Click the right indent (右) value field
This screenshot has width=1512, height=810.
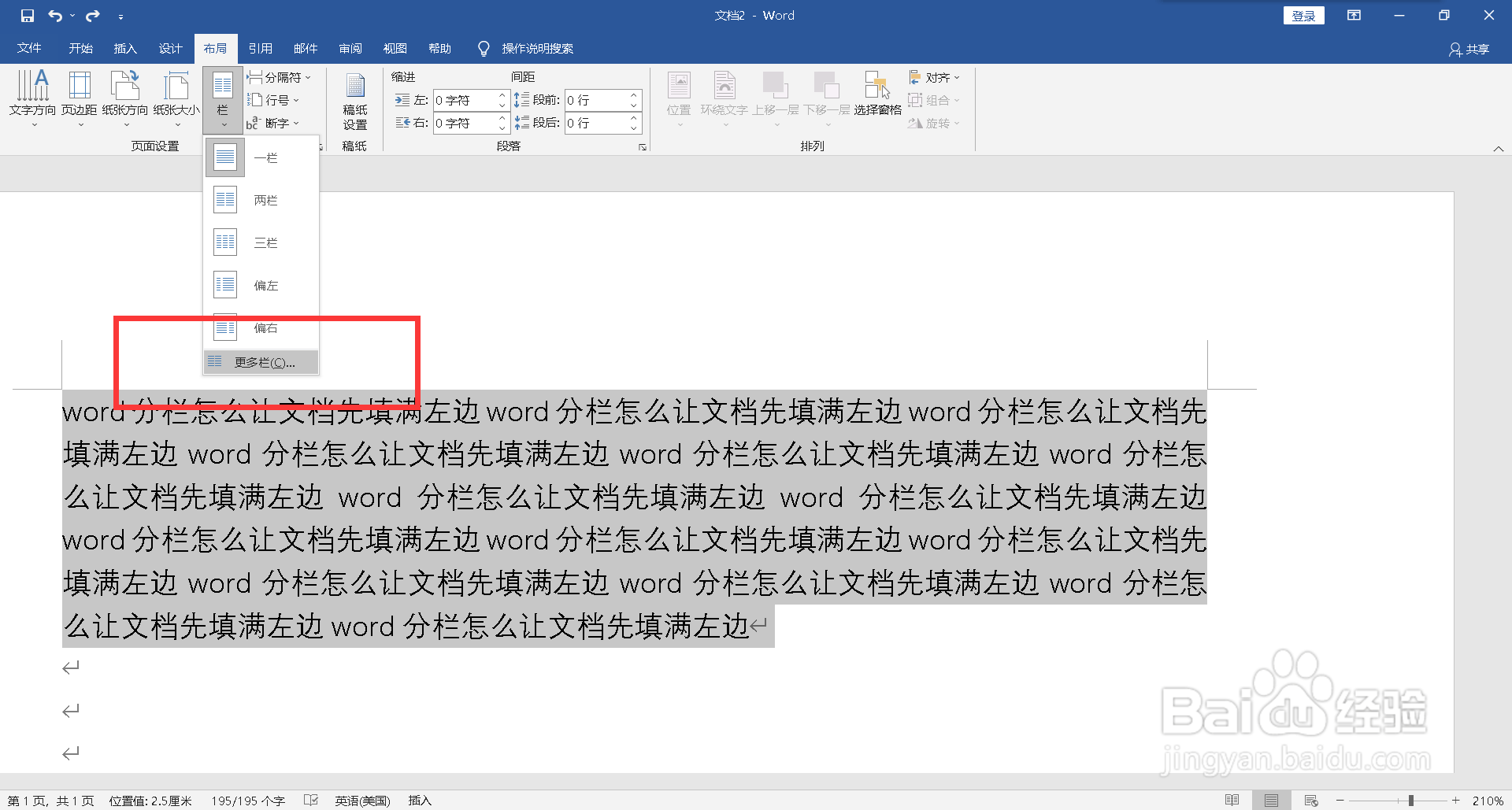pyautogui.click(x=465, y=123)
